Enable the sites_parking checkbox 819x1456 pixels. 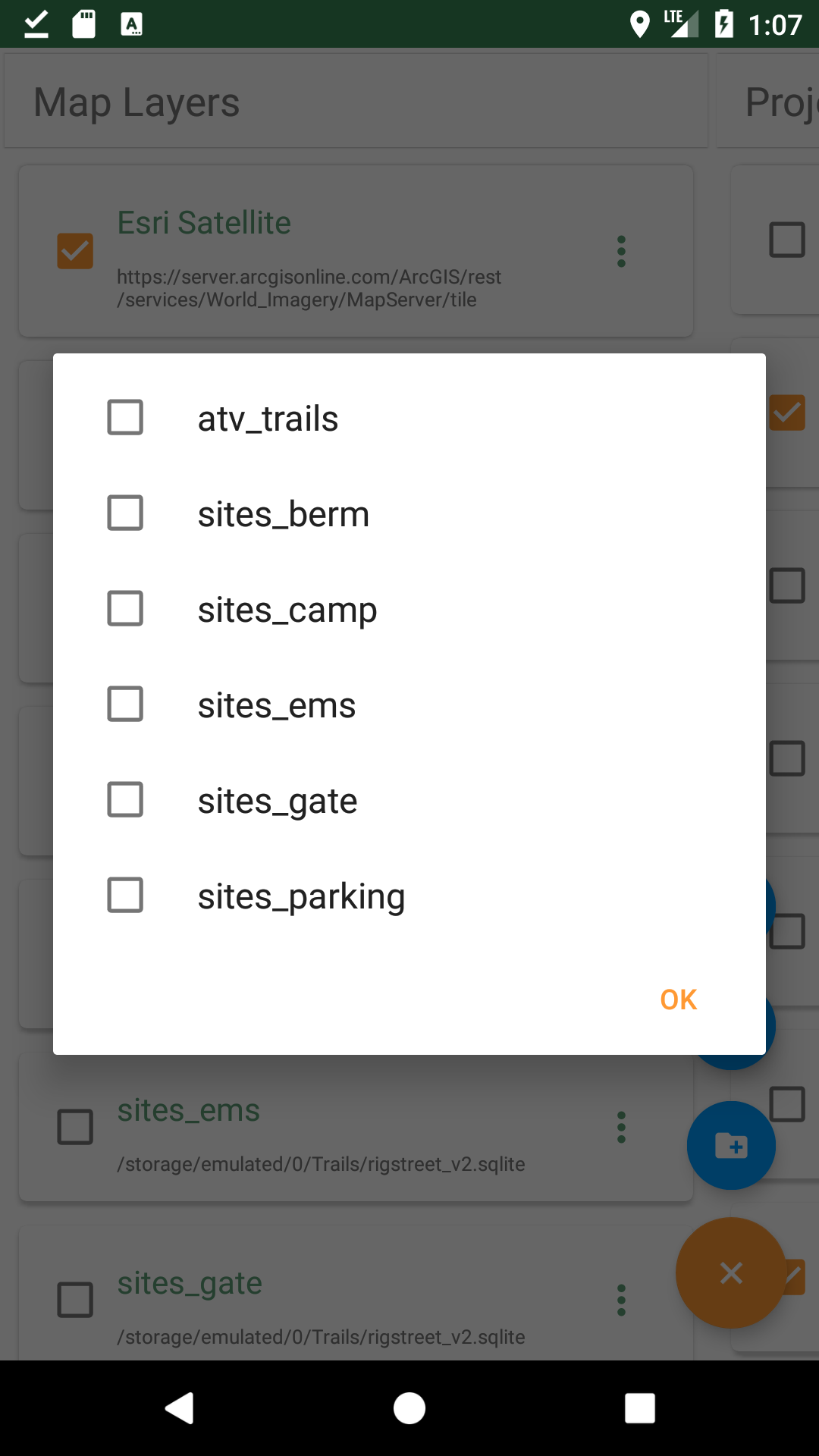tap(125, 896)
